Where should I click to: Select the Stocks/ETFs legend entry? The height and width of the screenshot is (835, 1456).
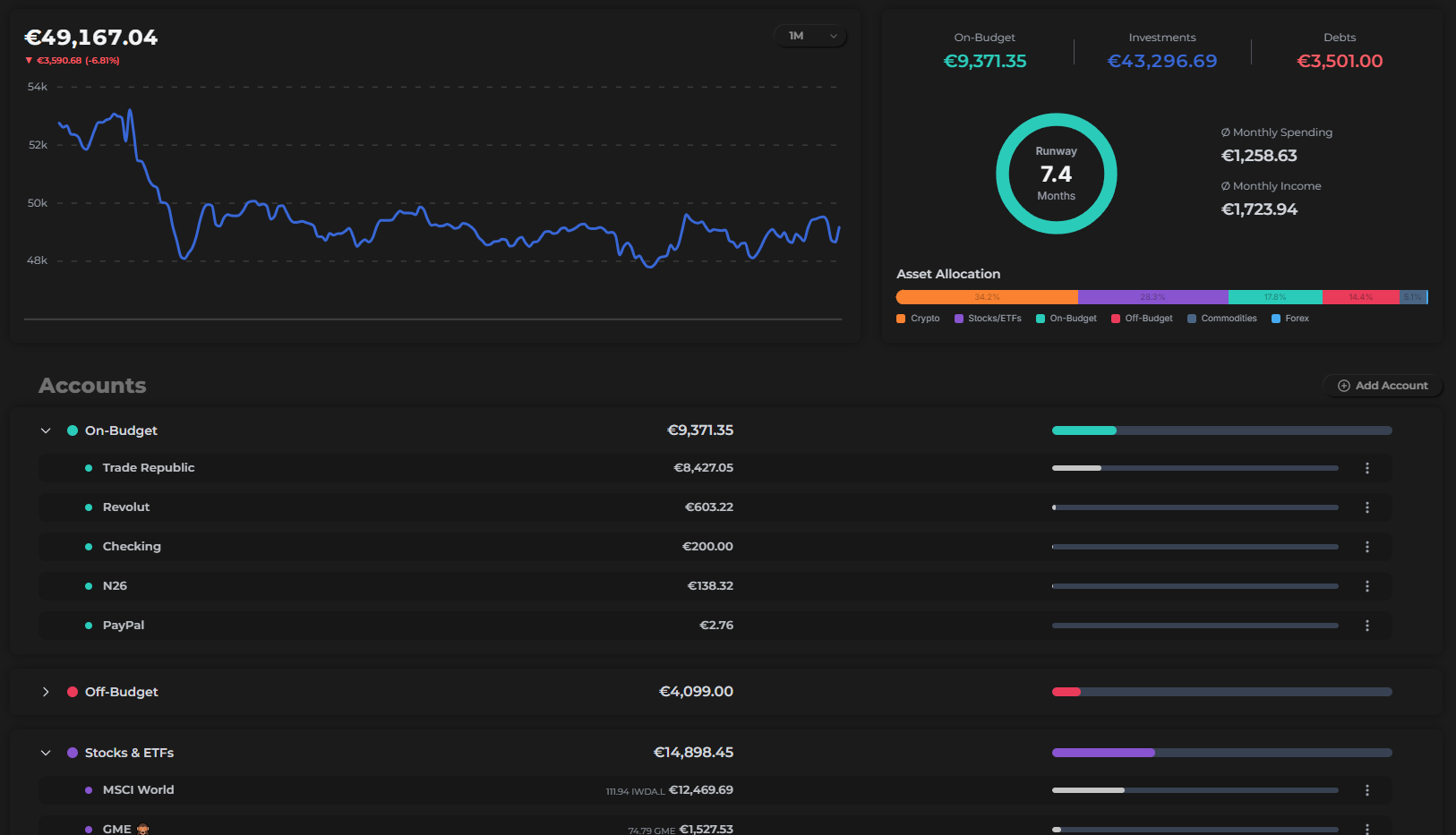(x=987, y=318)
